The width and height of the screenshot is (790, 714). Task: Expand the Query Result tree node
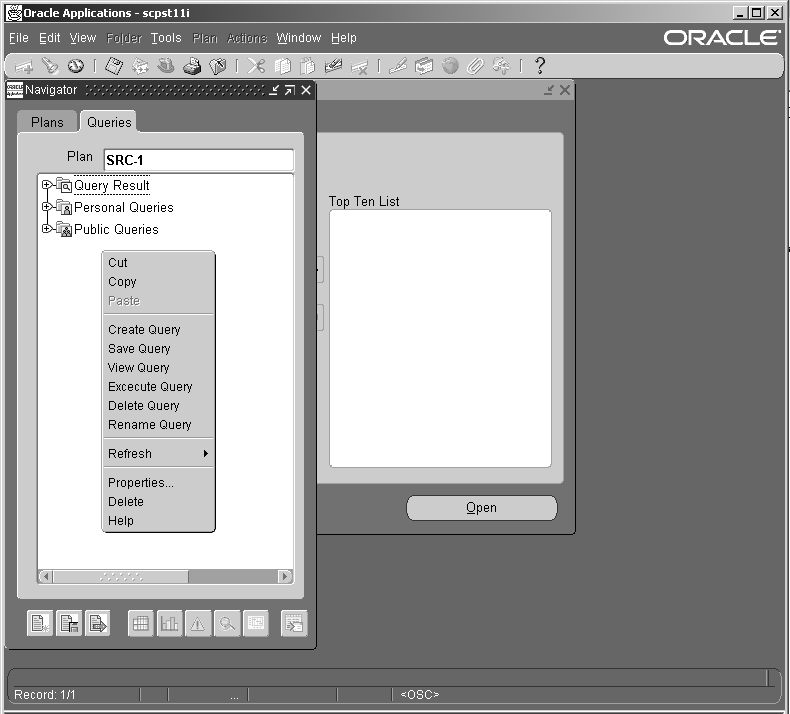(46, 185)
